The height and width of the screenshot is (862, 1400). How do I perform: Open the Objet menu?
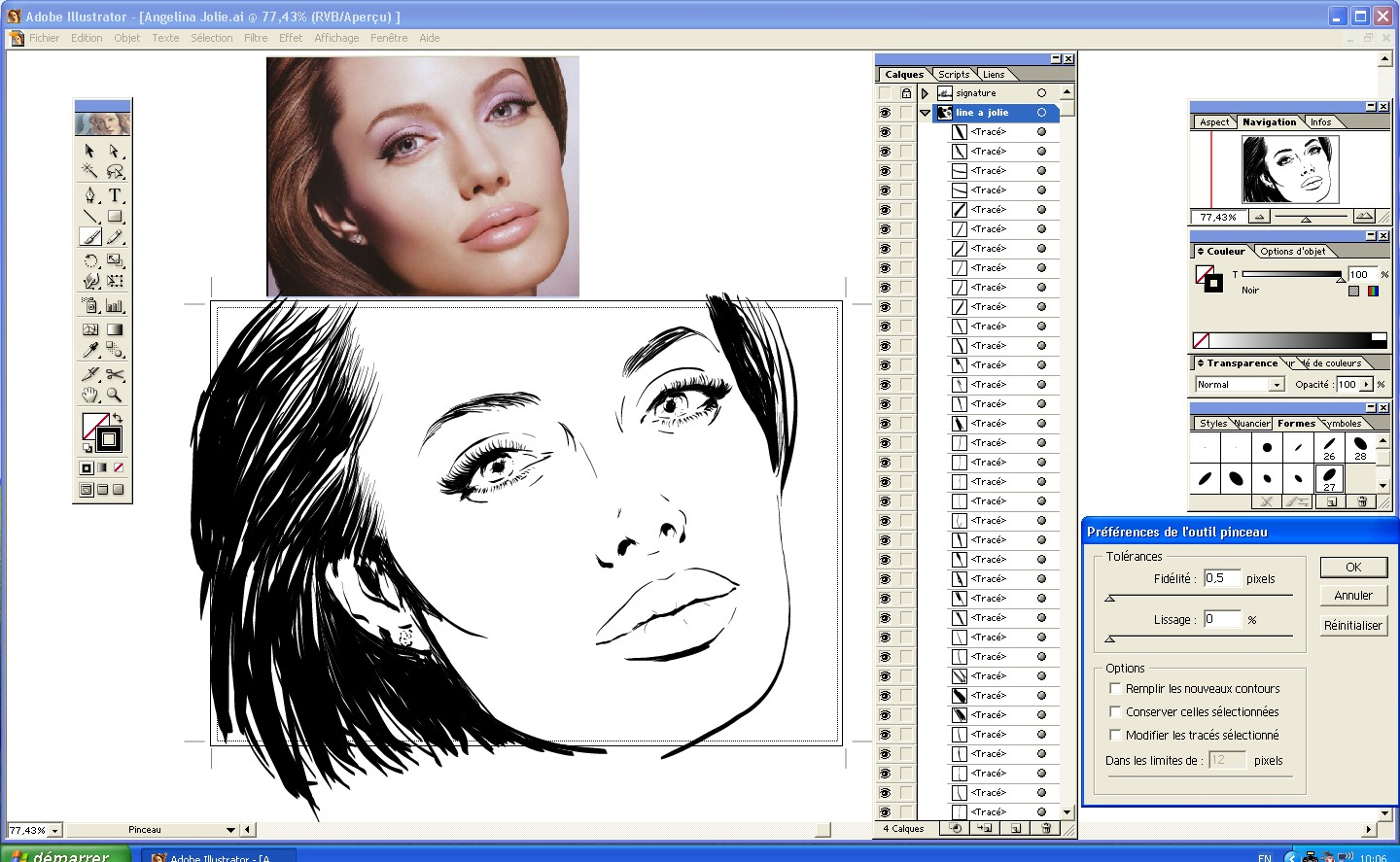pyautogui.click(x=126, y=38)
